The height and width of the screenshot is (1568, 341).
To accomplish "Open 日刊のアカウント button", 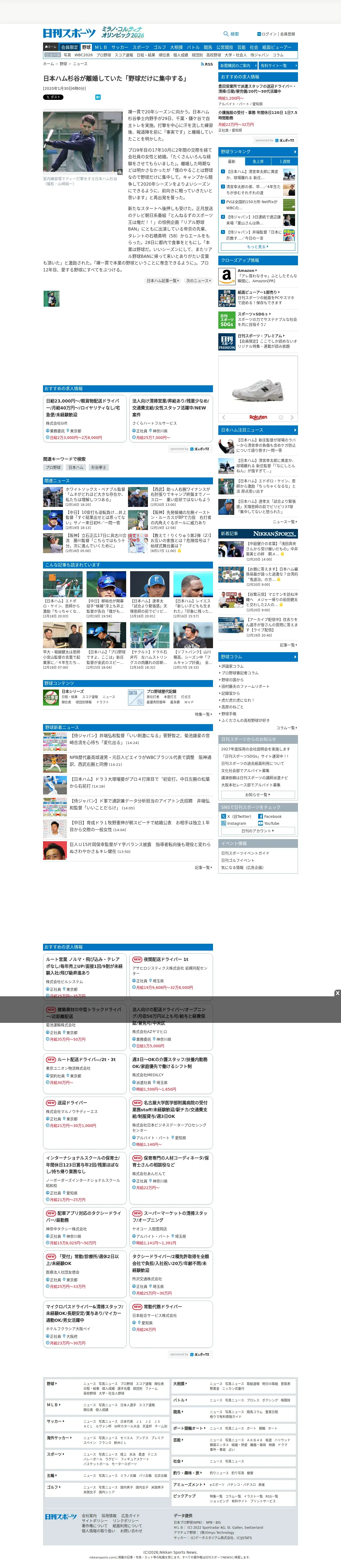I will (x=258, y=830).
